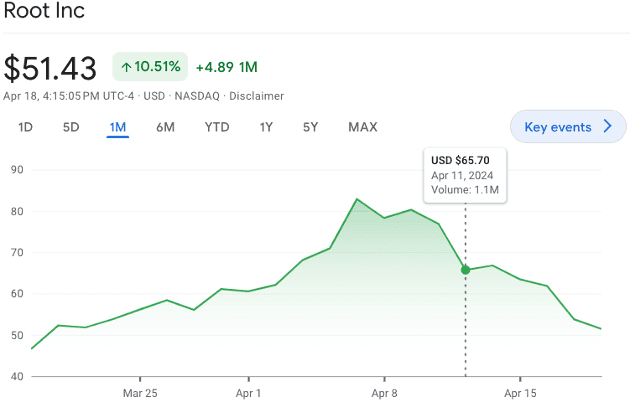The image size is (630, 402).
Task: Click the Apr 1 axis label
Action: pos(248,393)
